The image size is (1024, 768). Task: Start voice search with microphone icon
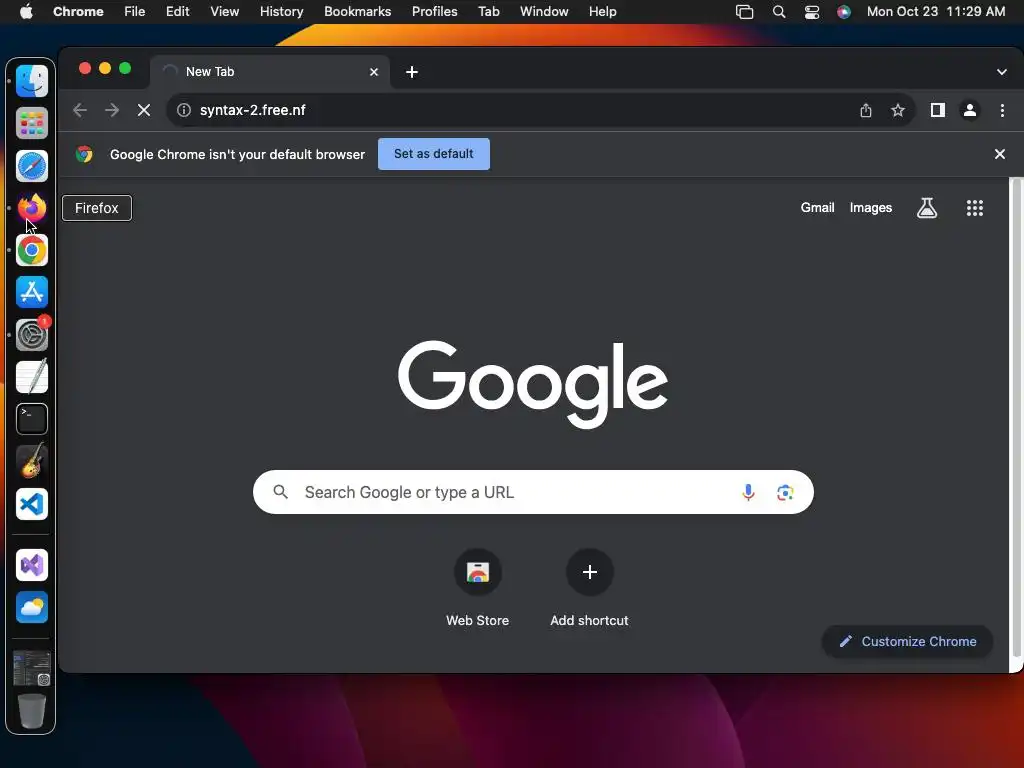pyautogui.click(x=748, y=492)
